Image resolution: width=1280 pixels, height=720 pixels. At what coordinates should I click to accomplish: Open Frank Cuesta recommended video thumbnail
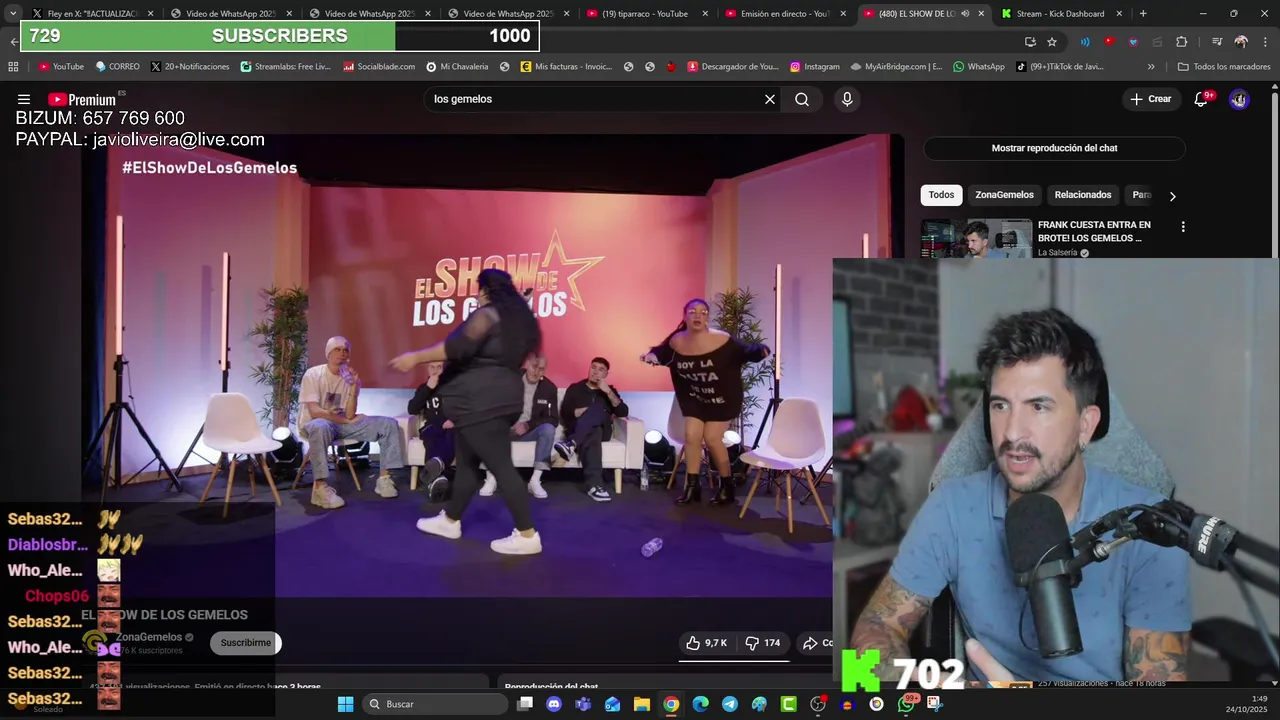coord(976,238)
